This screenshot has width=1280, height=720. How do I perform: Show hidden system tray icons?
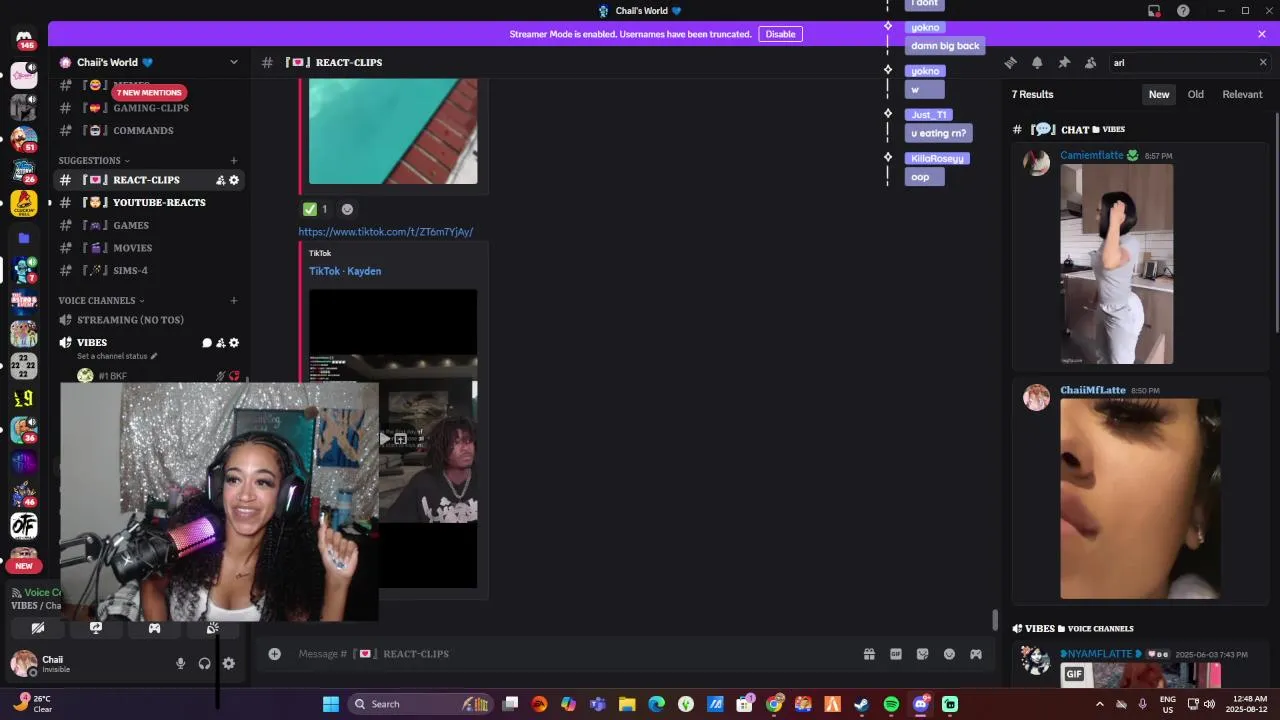[1099, 704]
